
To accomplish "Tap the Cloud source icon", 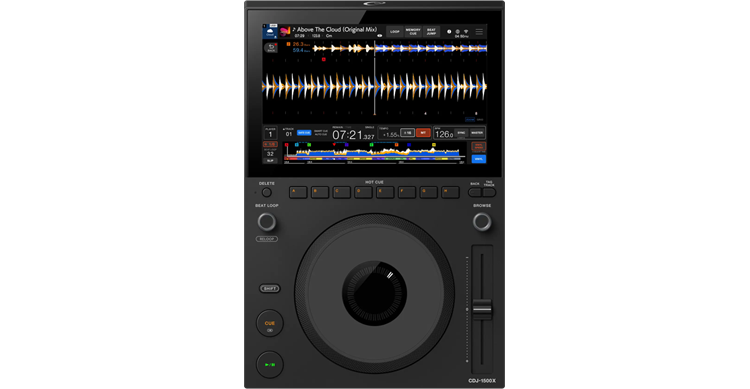I will (x=270, y=33).
